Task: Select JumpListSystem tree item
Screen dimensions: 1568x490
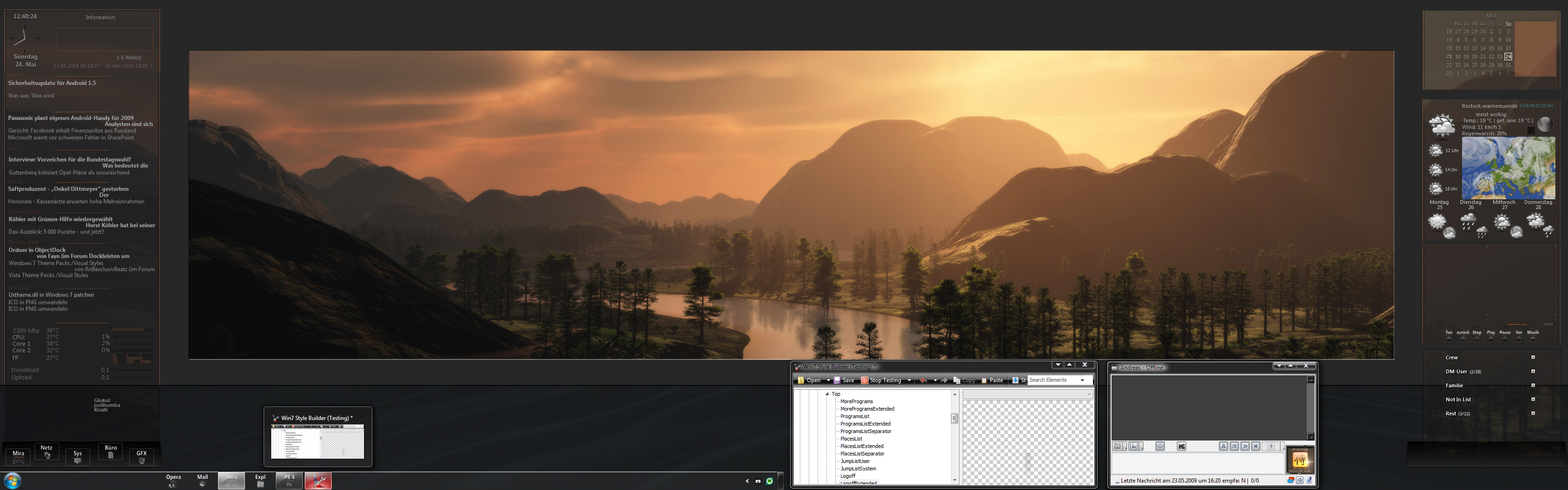Action: click(858, 469)
